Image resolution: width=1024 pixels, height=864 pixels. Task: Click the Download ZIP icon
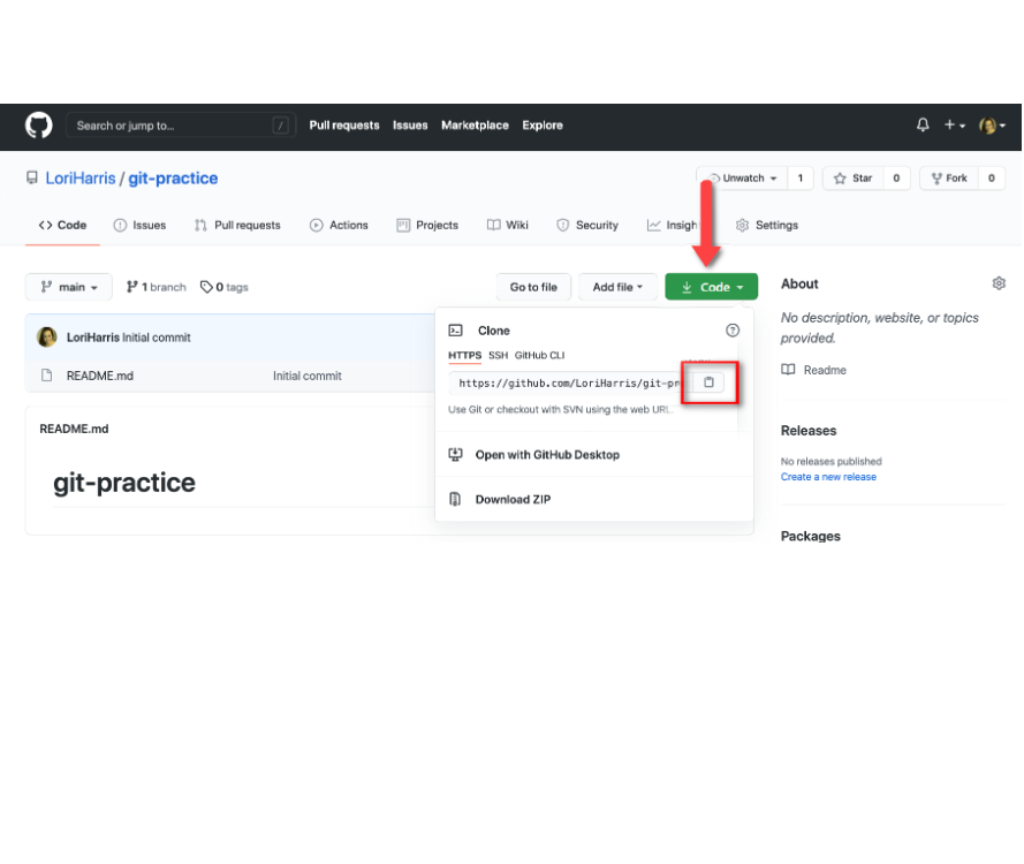[456, 500]
